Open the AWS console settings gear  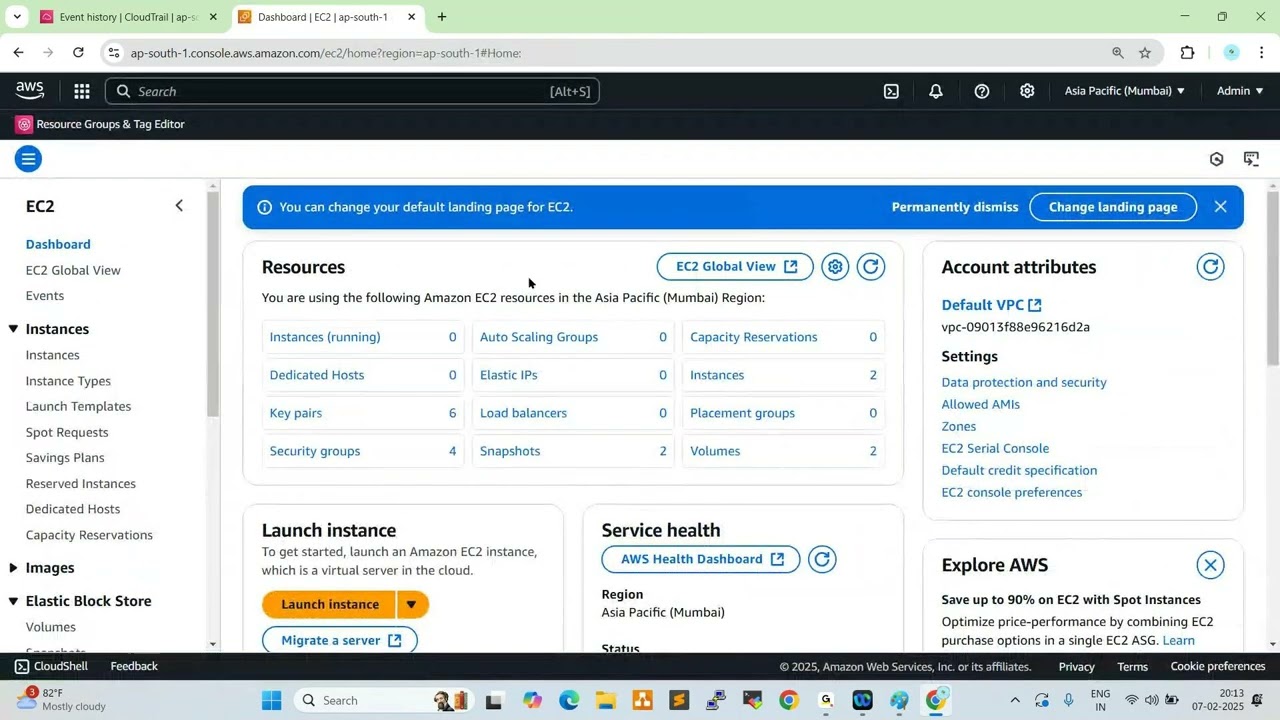(1027, 91)
